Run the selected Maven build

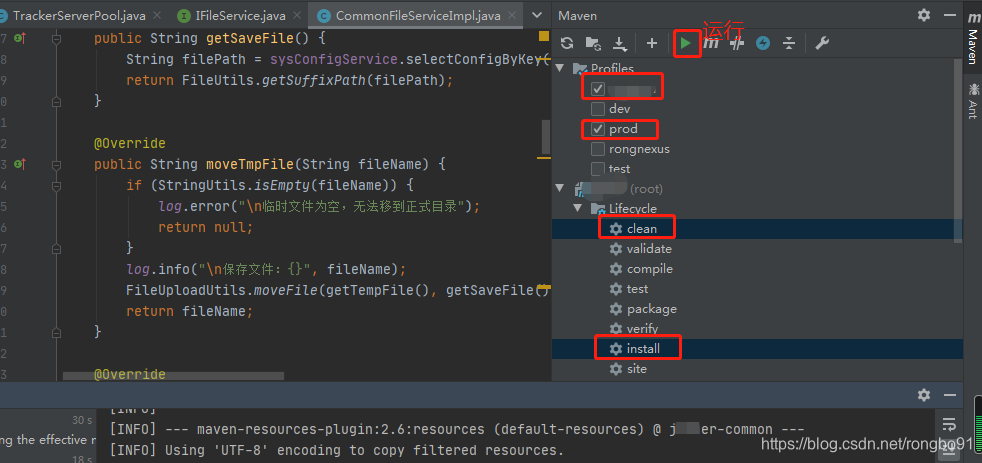pyautogui.click(x=686, y=43)
